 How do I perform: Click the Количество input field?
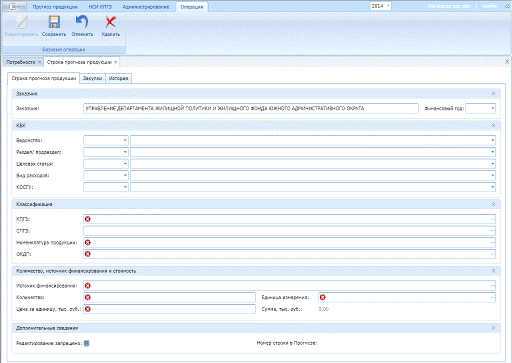point(169,297)
